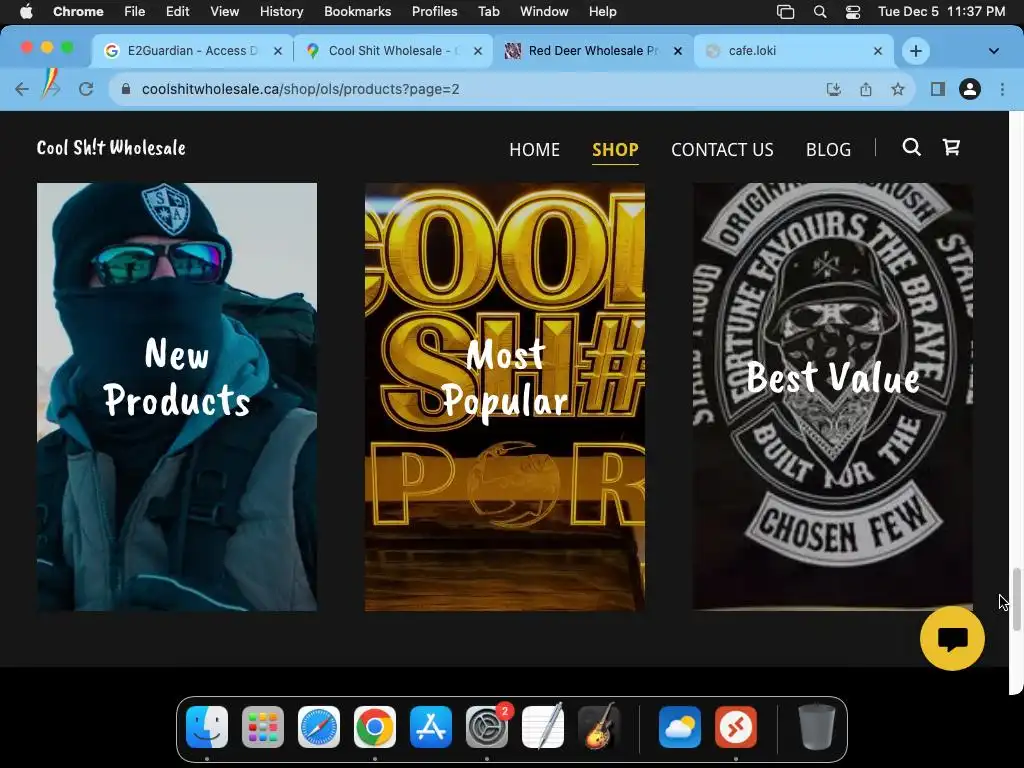Bookmark this page with the star icon
This screenshot has width=1024, height=768.
coord(898,89)
